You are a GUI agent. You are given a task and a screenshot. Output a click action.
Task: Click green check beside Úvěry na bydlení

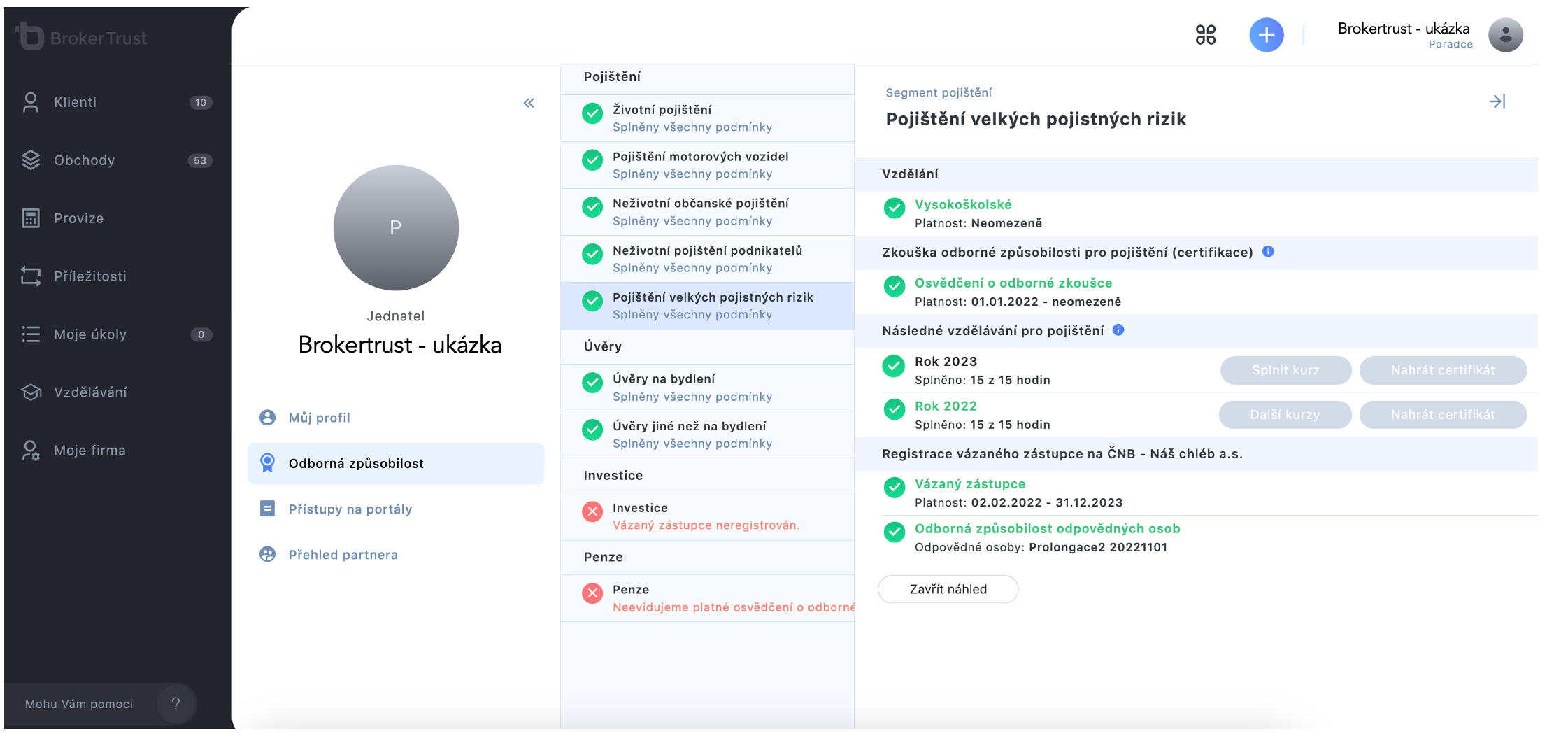click(x=592, y=383)
